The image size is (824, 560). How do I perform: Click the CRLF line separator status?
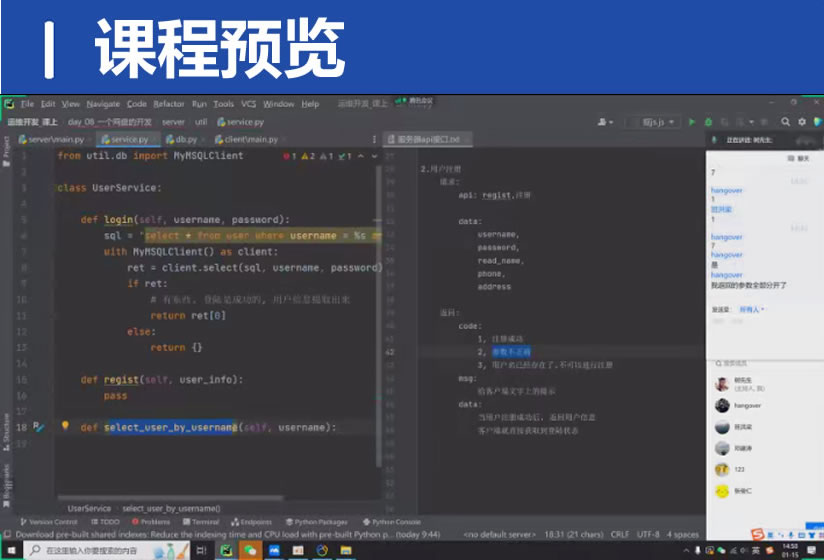(x=620, y=534)
